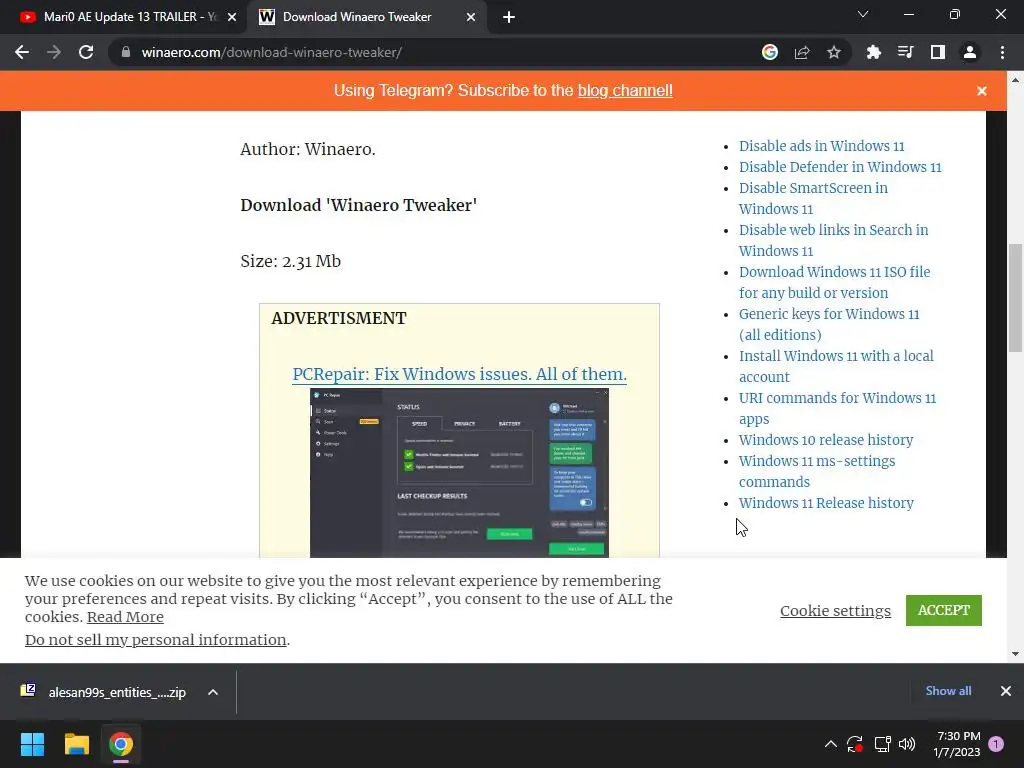Open Windows 10 release history link
This screenshot has width=1024, height=768.
825,440
